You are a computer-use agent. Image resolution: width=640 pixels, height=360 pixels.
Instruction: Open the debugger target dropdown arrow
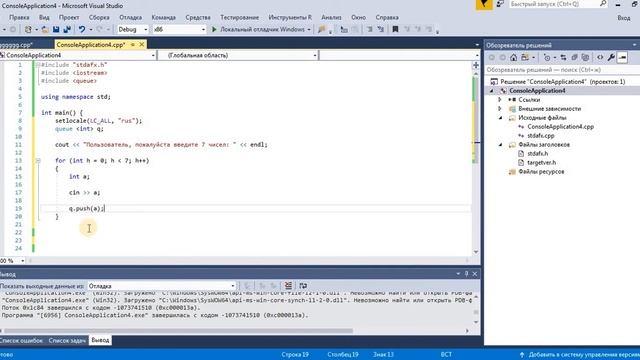click(x=309, y=29)
